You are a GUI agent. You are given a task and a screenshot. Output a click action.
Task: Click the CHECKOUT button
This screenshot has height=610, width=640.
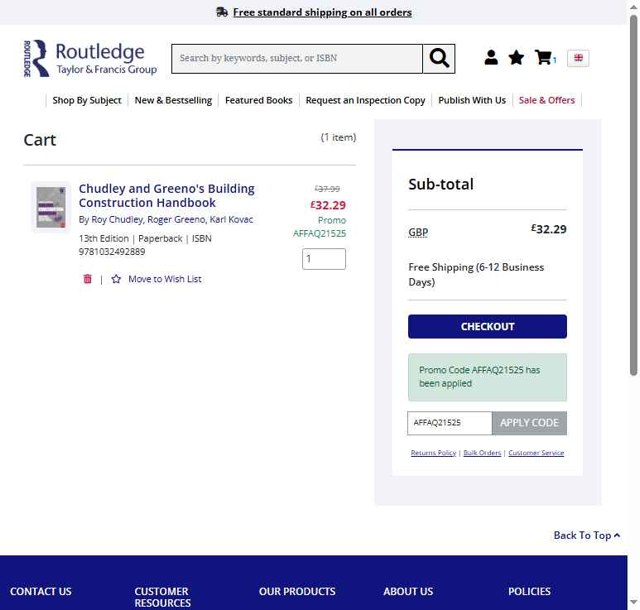coord(487,327)
